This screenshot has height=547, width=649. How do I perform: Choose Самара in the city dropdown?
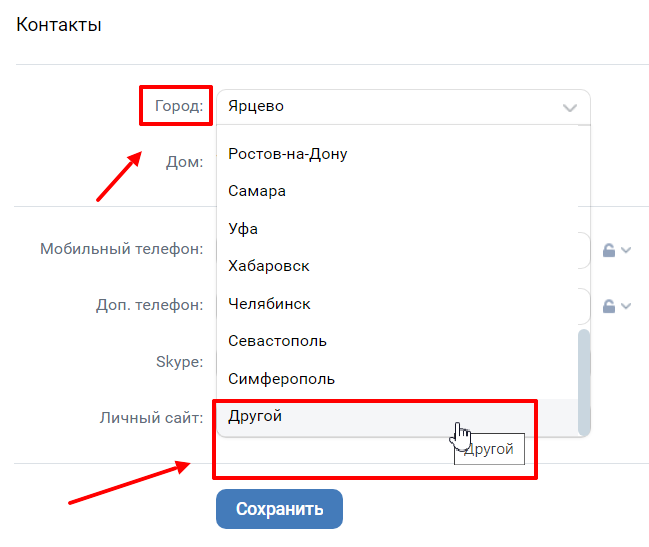tap(257, 191)
